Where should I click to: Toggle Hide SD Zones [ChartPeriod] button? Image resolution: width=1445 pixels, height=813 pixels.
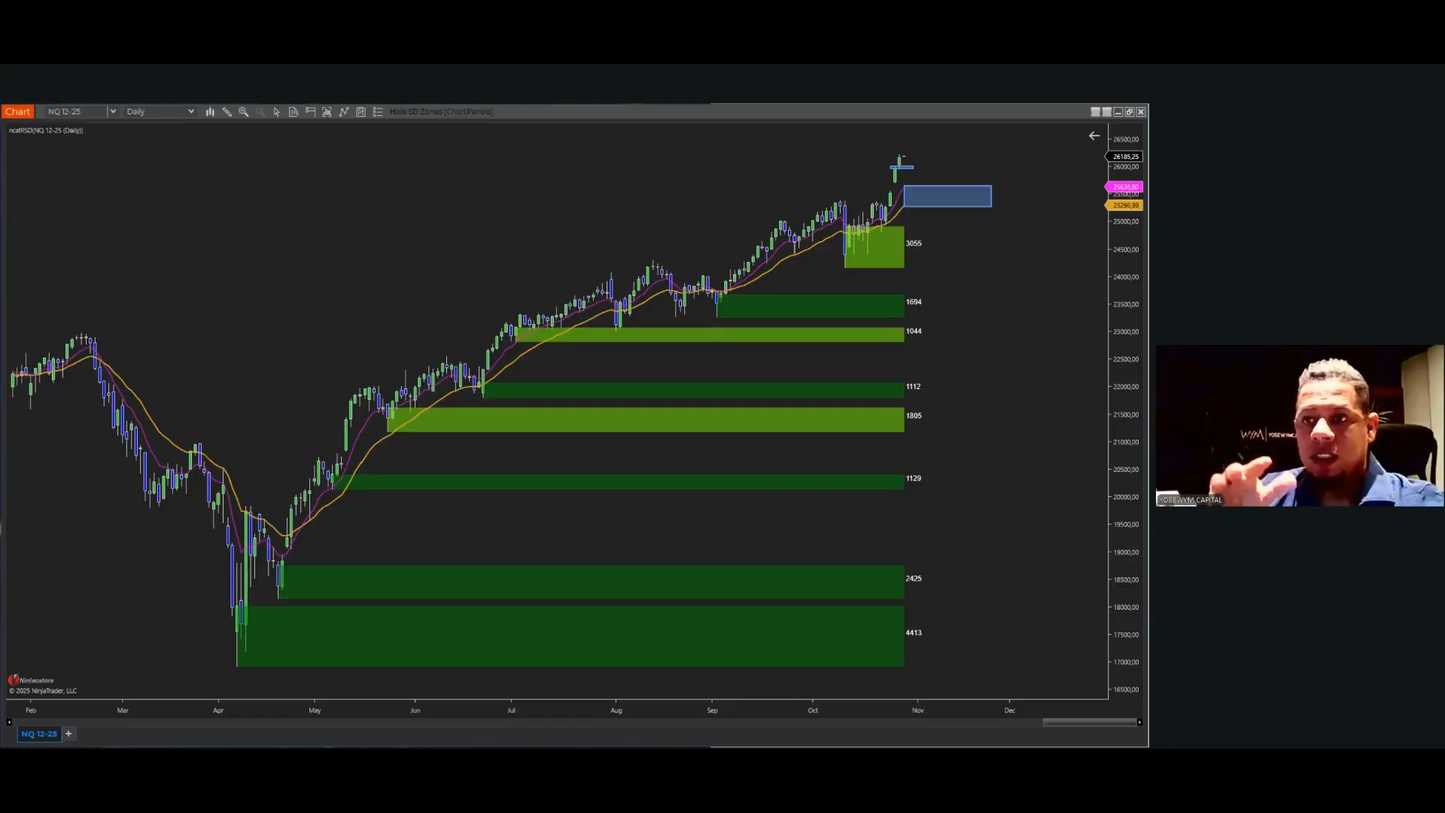440,112
